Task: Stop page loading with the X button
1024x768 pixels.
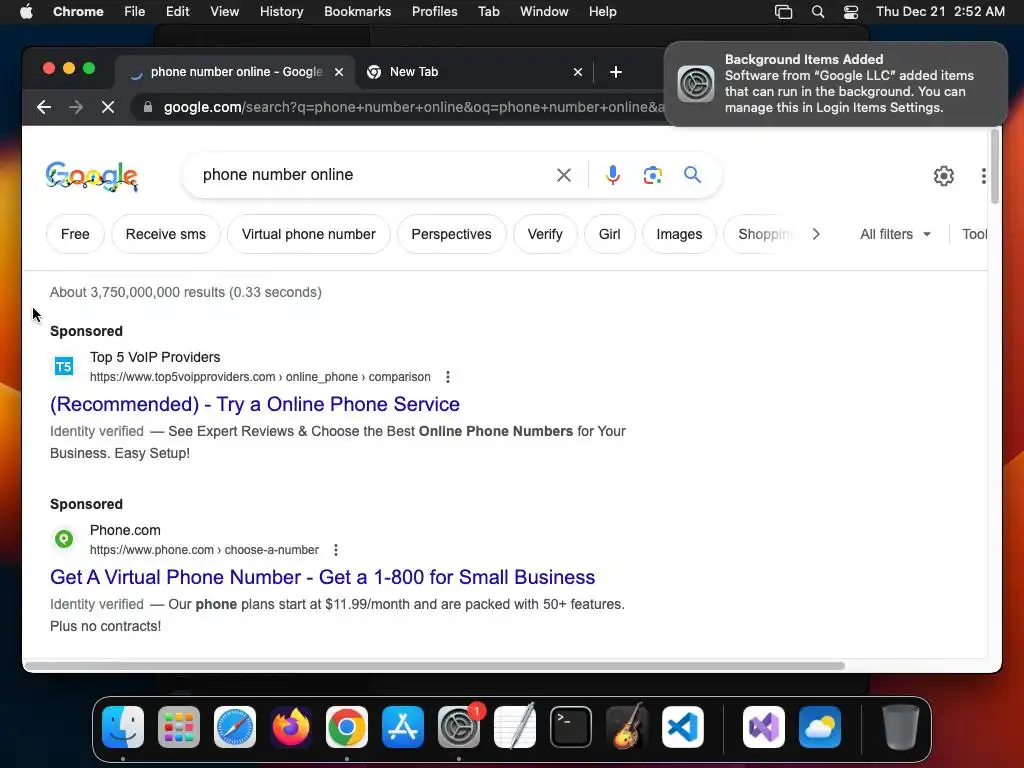Action: click(x=108, y=107)
